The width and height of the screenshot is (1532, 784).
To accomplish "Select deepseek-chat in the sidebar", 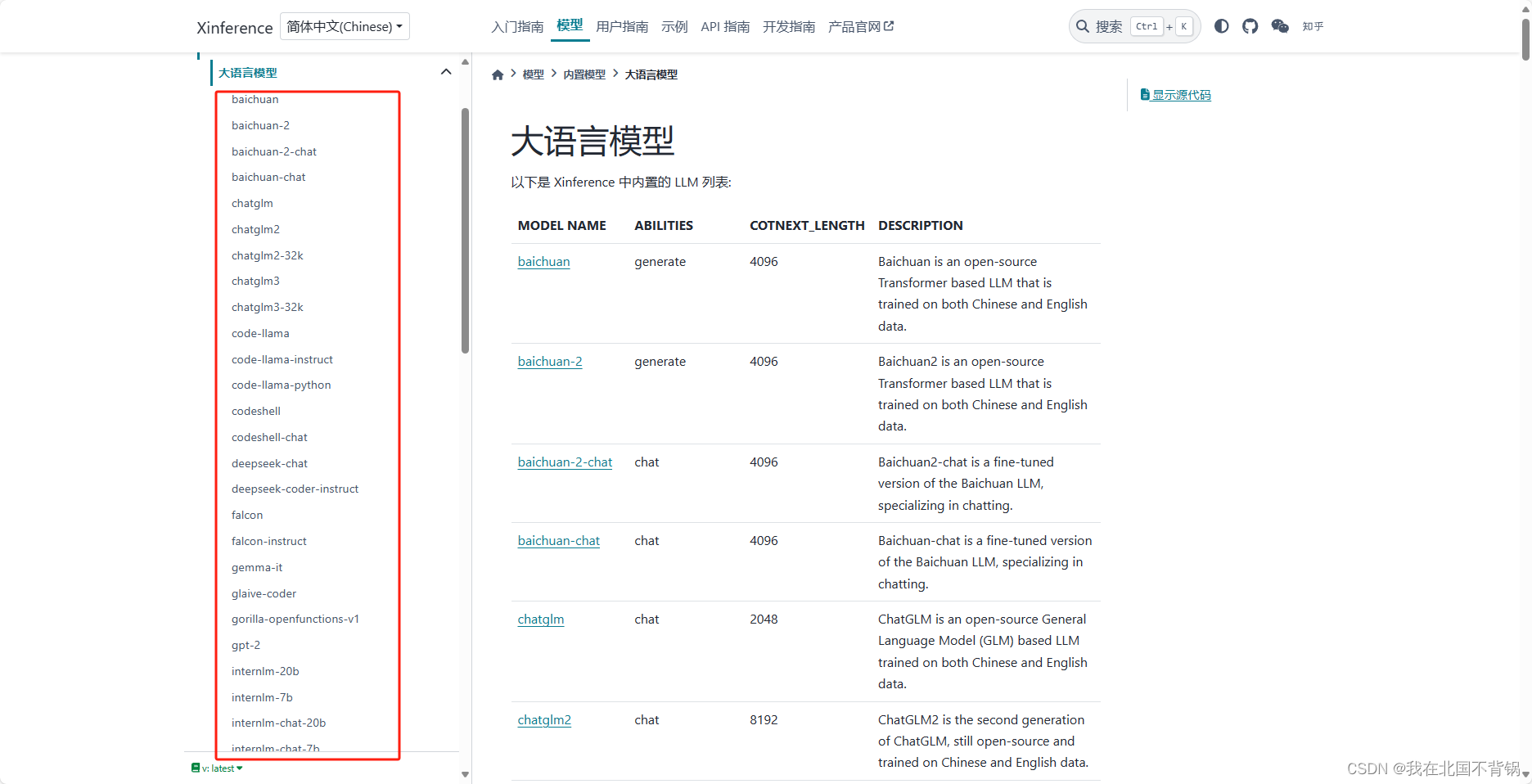I will pyautogui.click(x=269, y=463).
